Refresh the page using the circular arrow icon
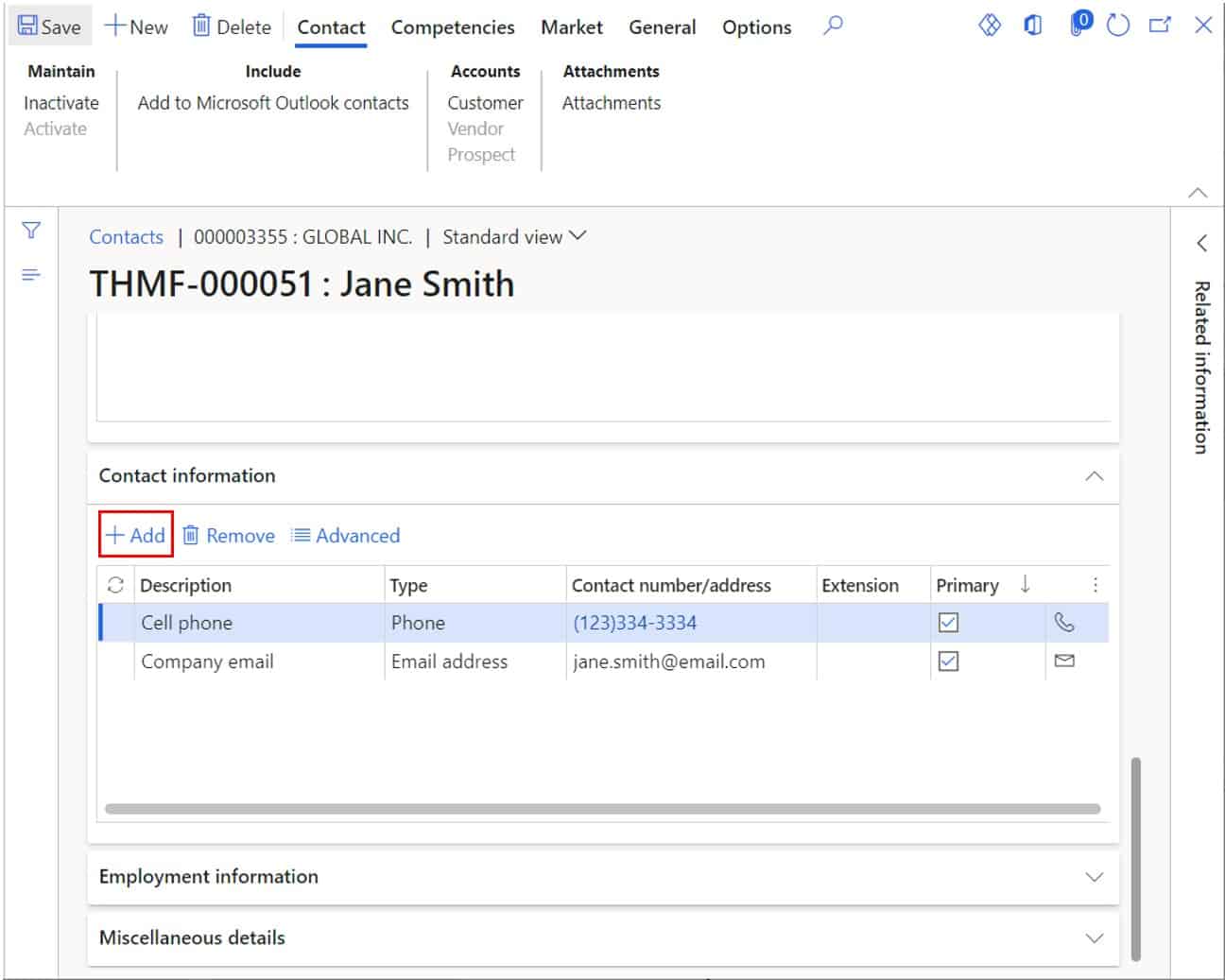1225x980 pixels. (1116, 26)
